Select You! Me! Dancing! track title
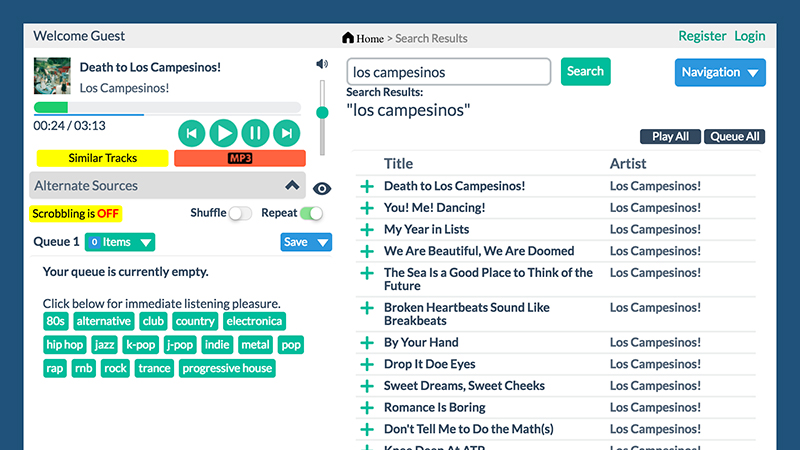This screenshot has height=450, width=800. (x=435, y=208)
